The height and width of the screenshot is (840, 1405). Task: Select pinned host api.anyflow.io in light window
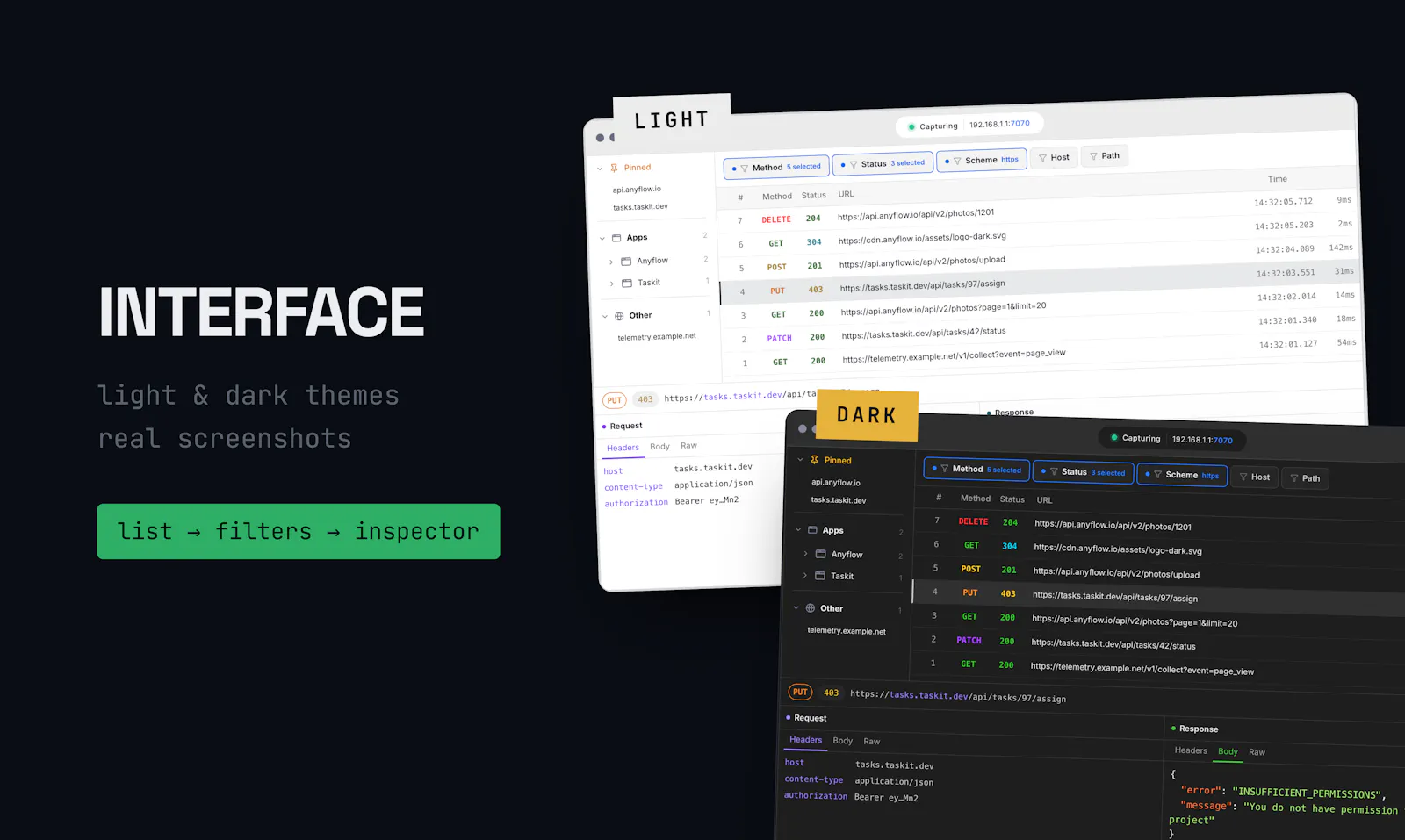637,190
